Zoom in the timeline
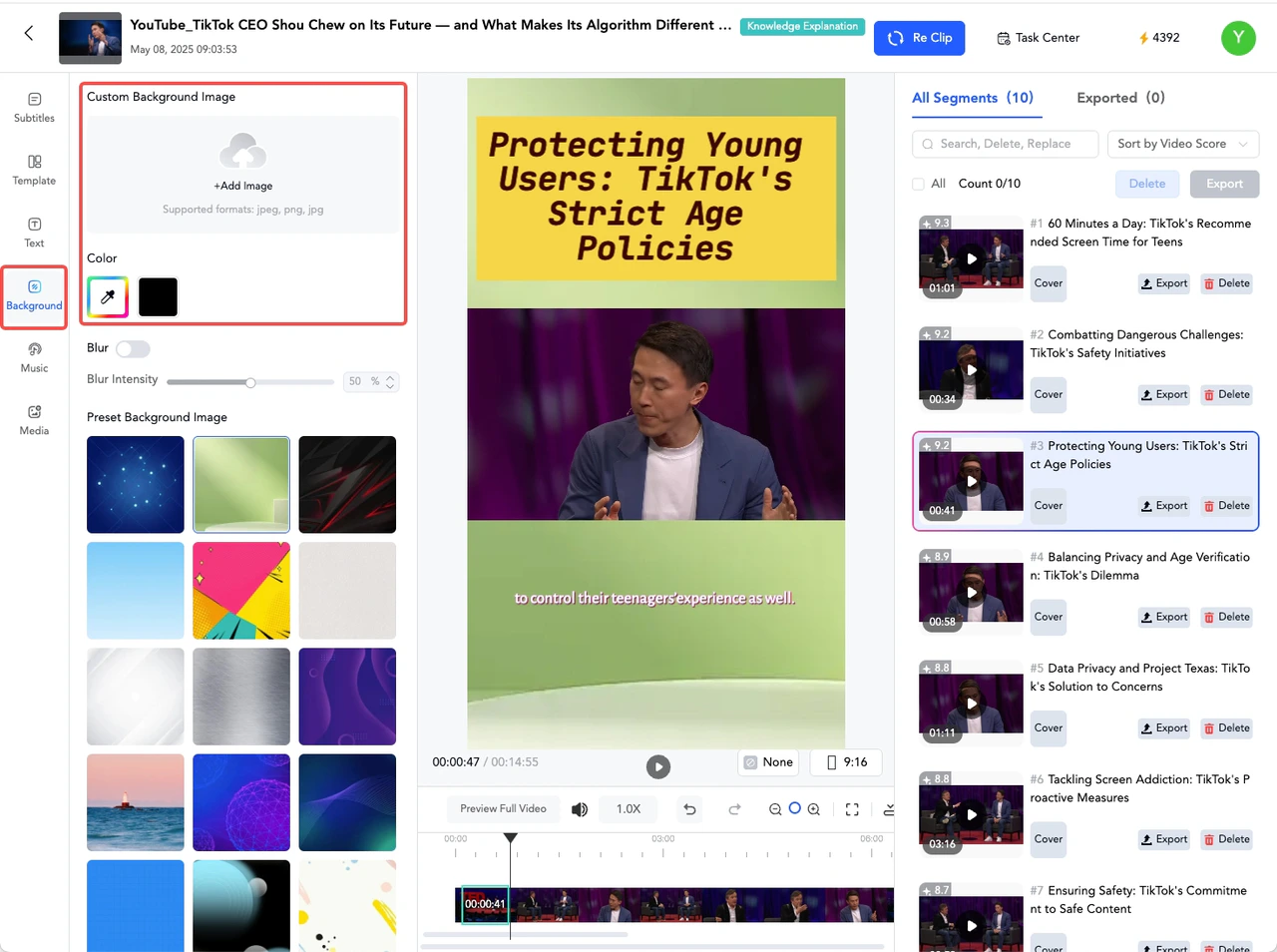 click(x=814, y=809)
